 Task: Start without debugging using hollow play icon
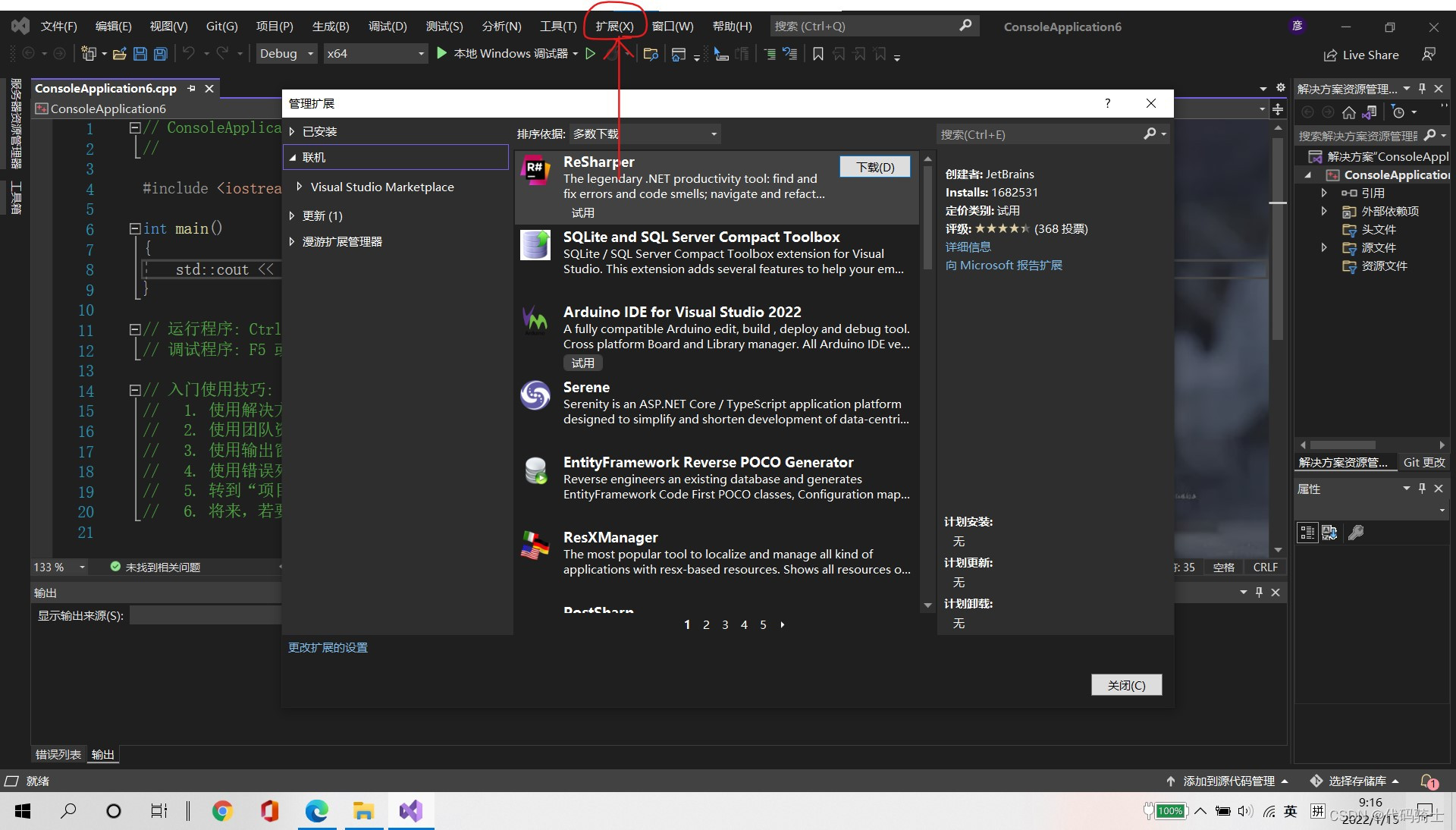click(x=590, y=54)
